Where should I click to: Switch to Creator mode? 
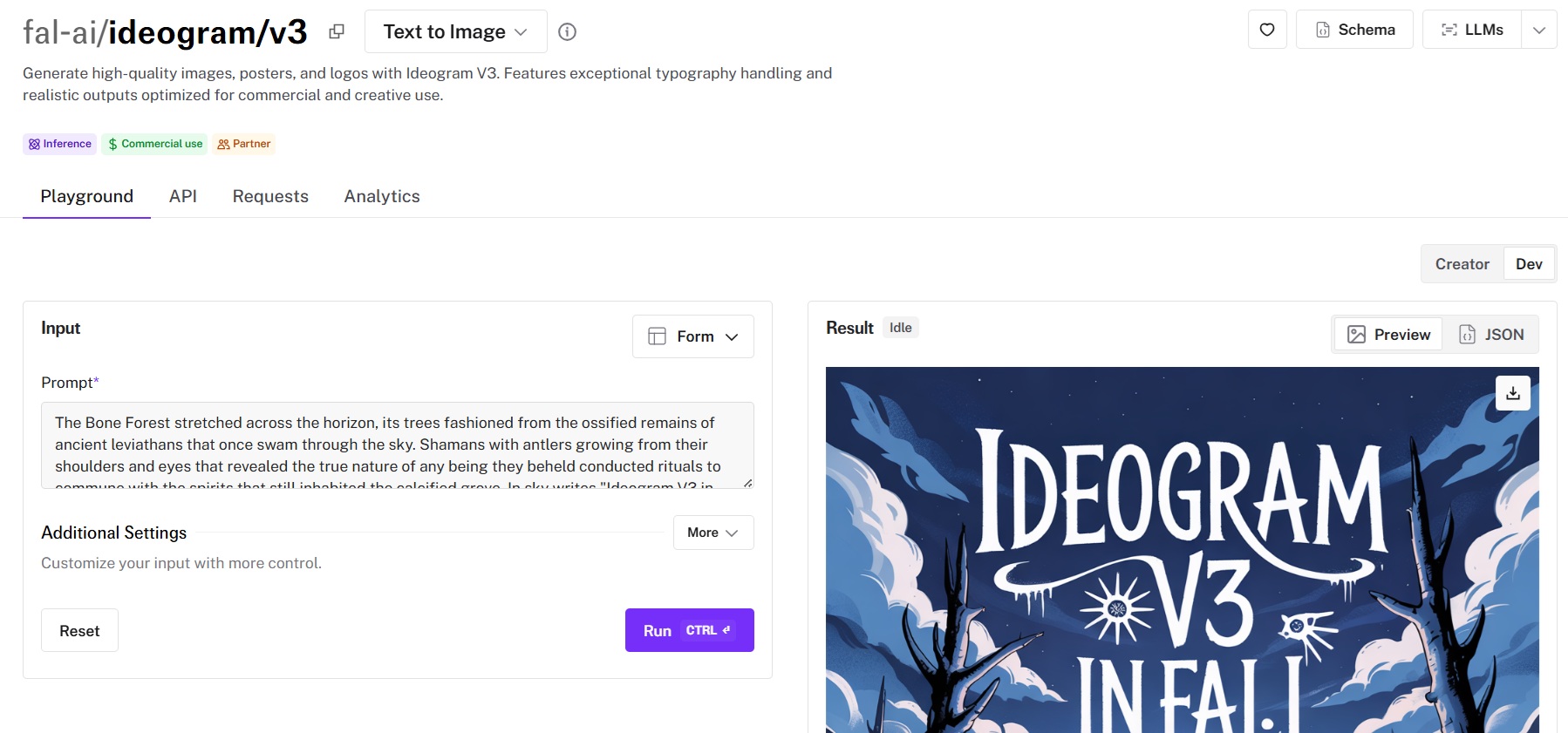(x=1462, y=264)
